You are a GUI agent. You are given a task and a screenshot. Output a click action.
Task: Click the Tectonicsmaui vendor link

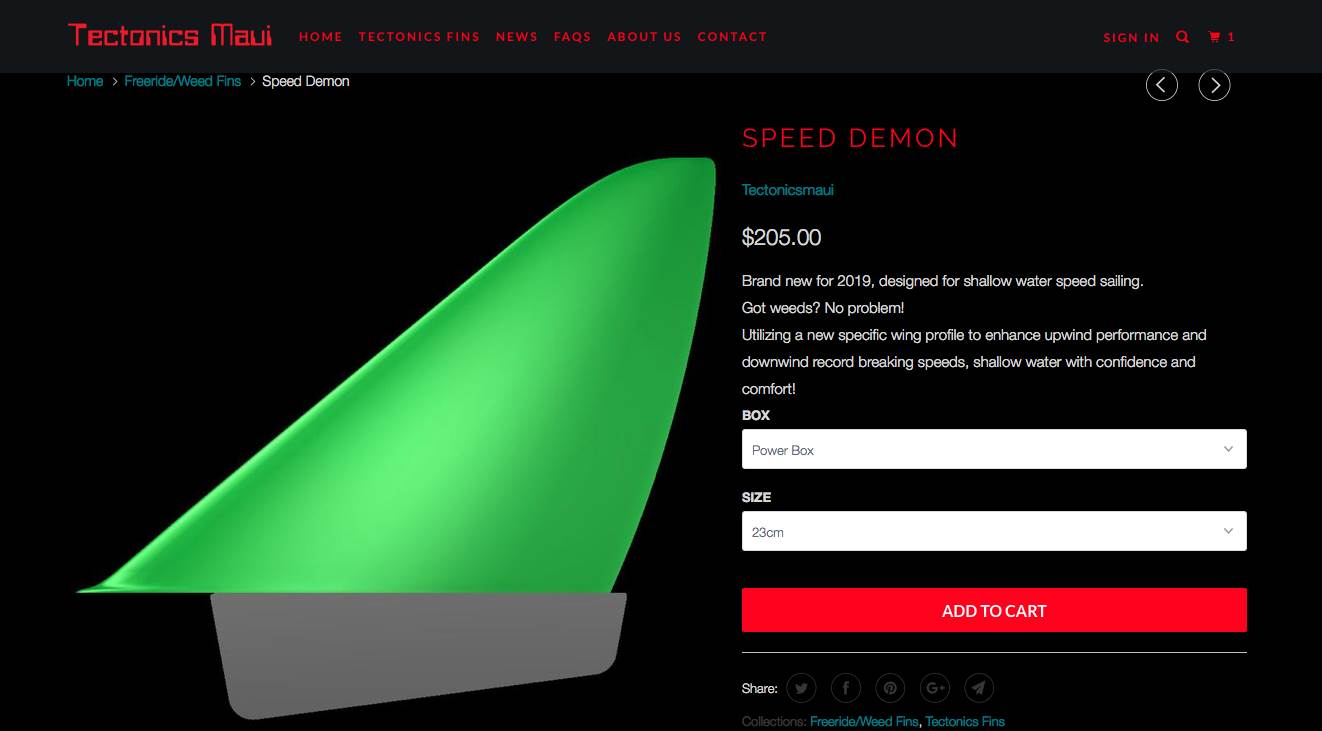pos(788,190)
